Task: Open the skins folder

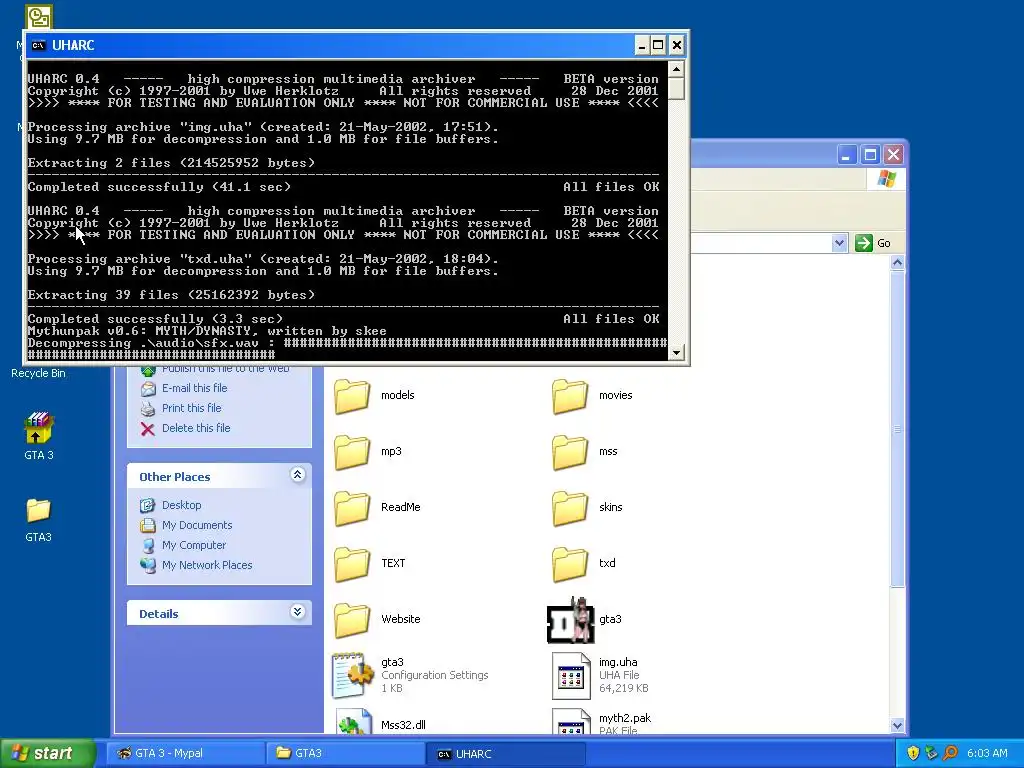Action: tap(569, 507)
